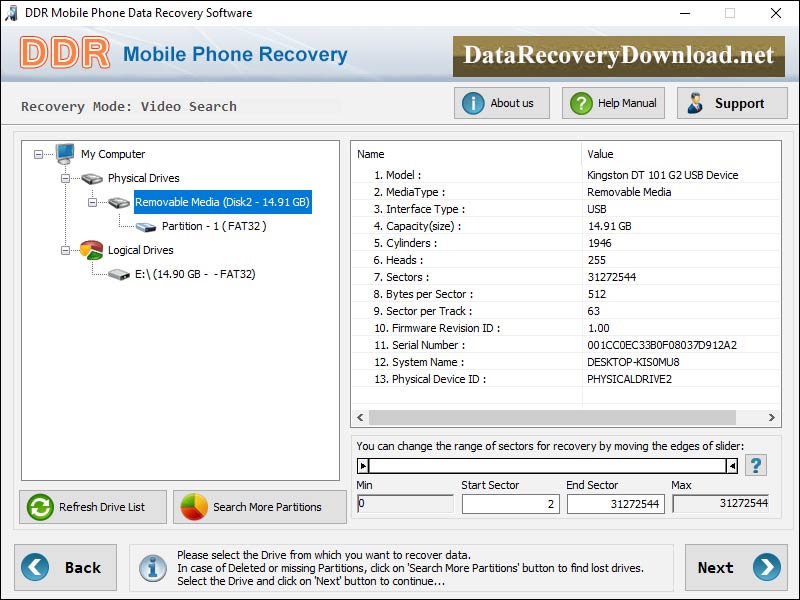800x600 pixels.
Task: Click the About us info icon
Action: point(473,102)
